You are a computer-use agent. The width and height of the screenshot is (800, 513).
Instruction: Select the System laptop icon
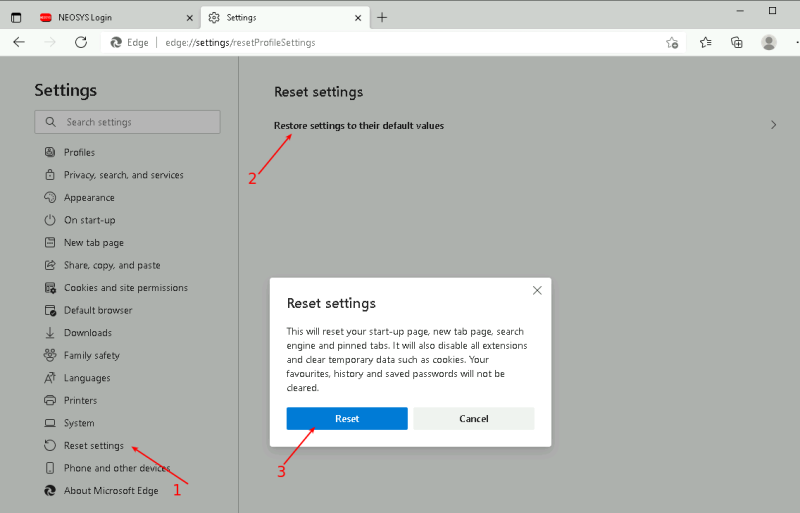[50, 423]
